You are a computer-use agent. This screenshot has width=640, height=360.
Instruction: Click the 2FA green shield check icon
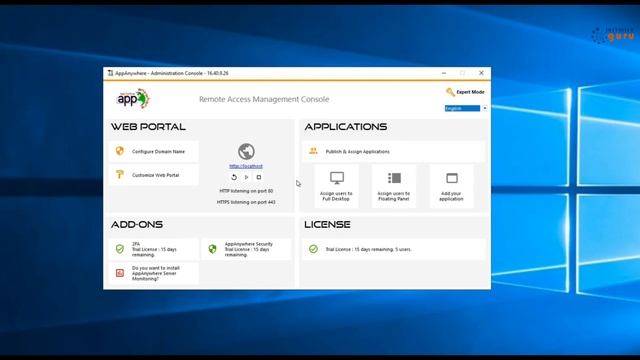coord(120,249)
